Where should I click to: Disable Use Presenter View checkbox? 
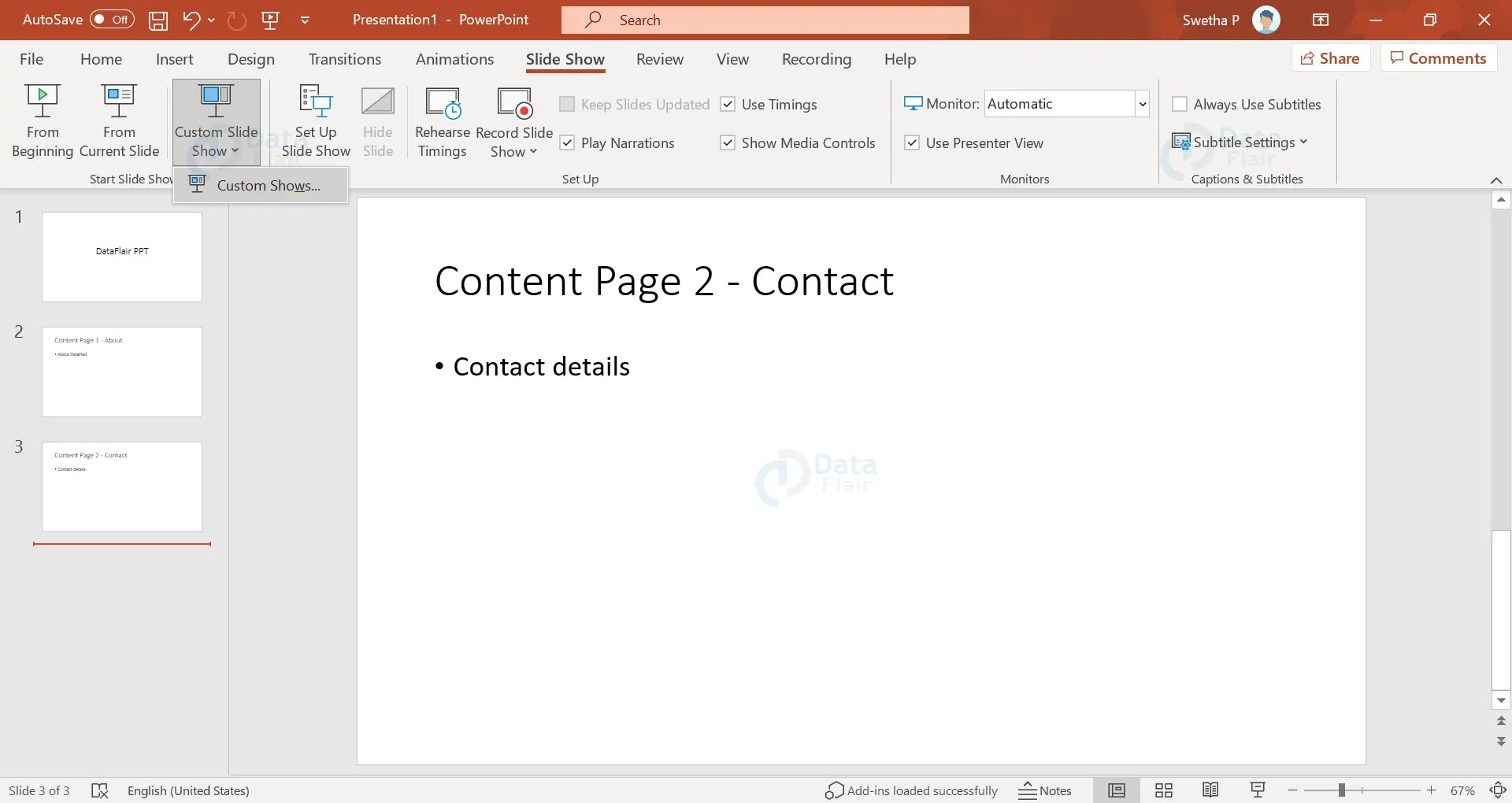coord(912,142)
